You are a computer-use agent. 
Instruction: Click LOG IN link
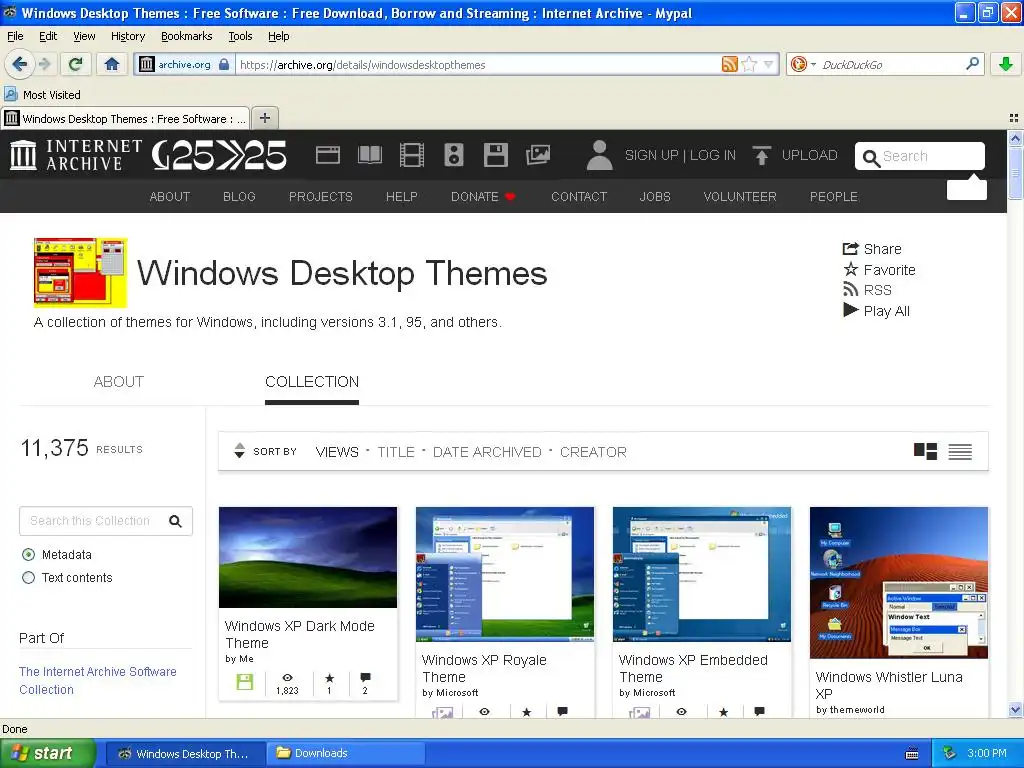tap(712, 155)
